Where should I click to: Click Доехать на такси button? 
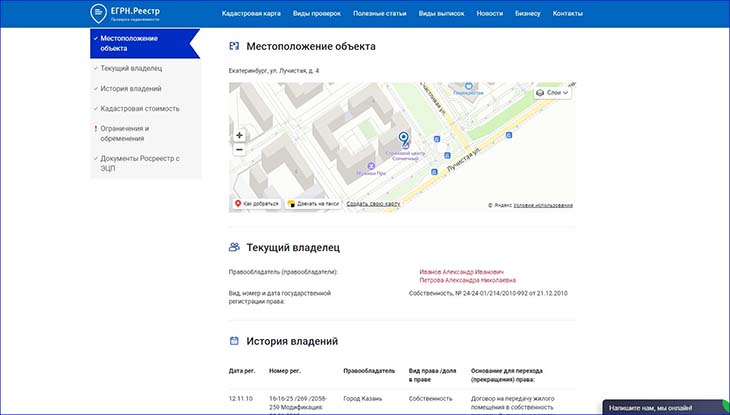pos(313,204)
